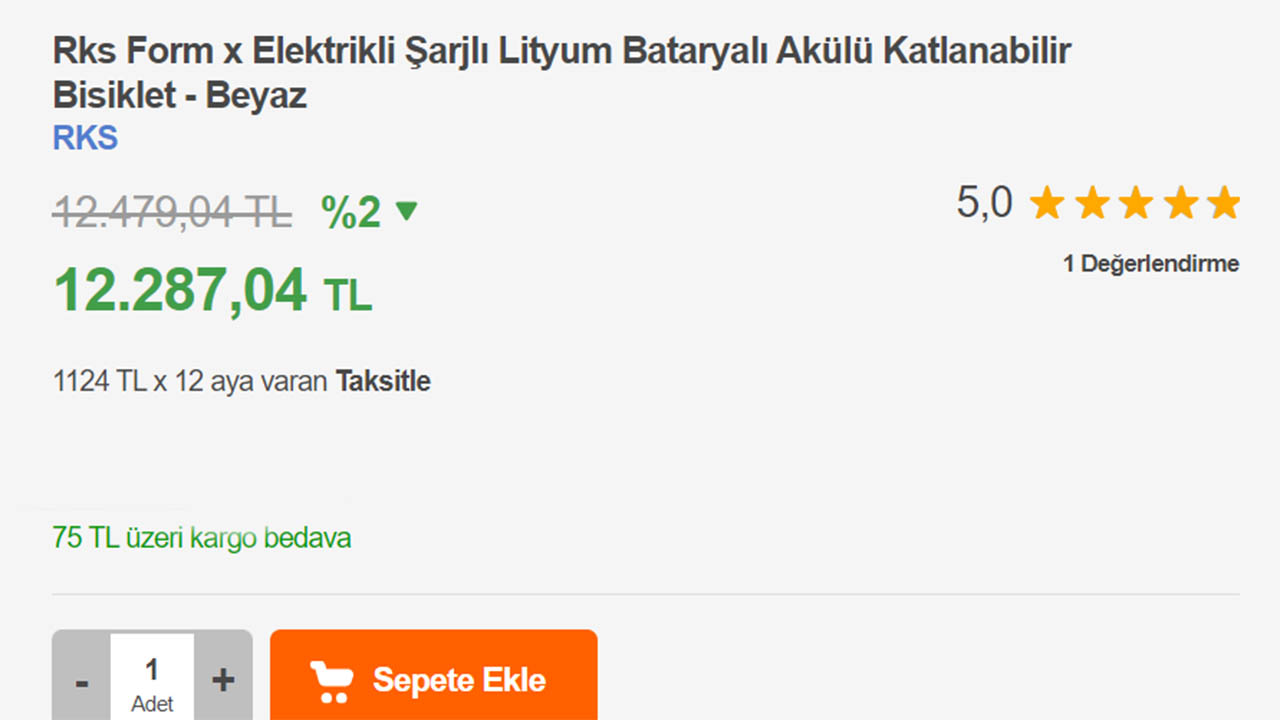View the 1 Değerlendirme review link
Screen dimensions: 1280x720
tap(1150, 263)
